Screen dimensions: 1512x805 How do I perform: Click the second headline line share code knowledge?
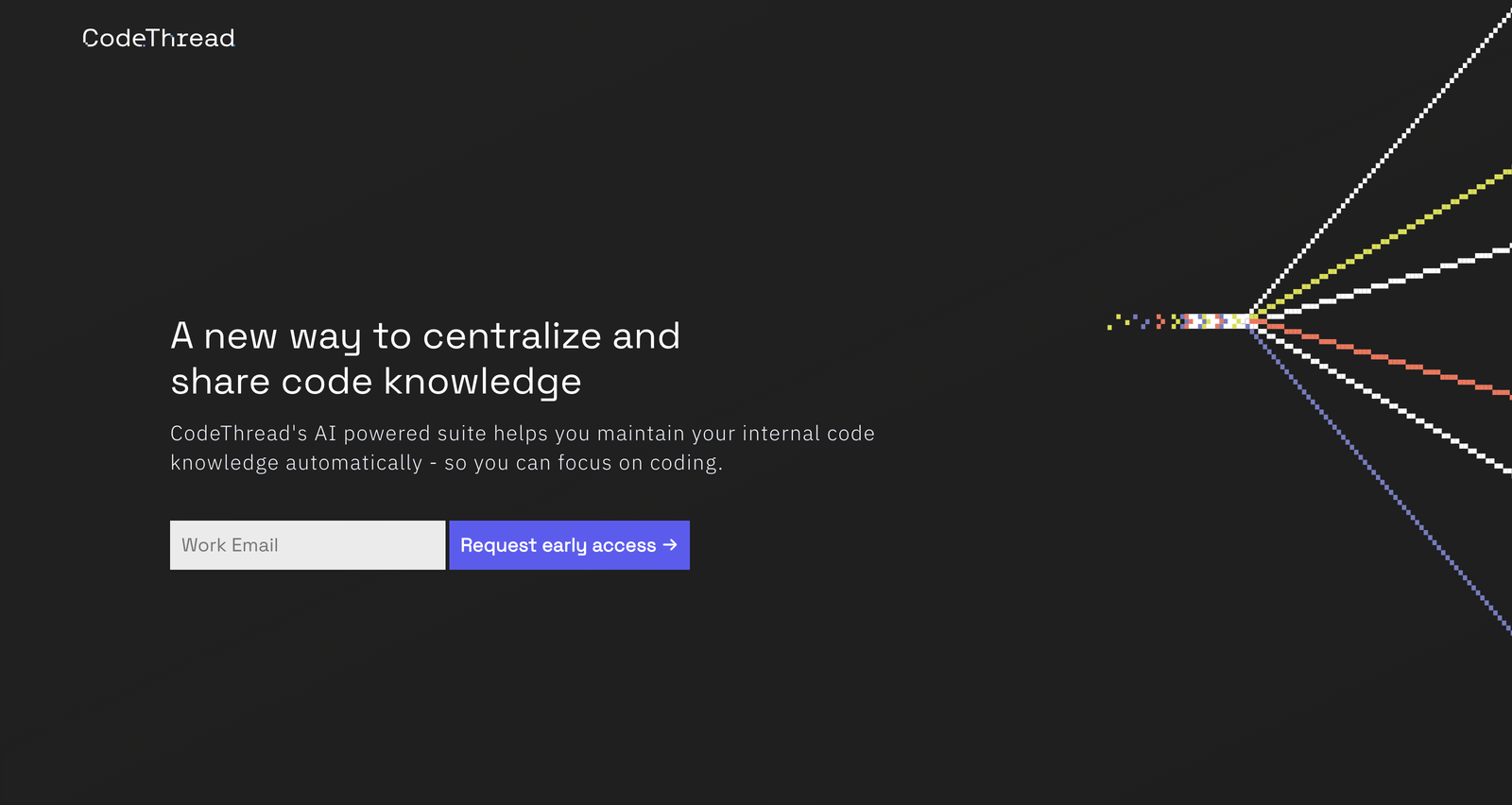[x=375, y=381]
